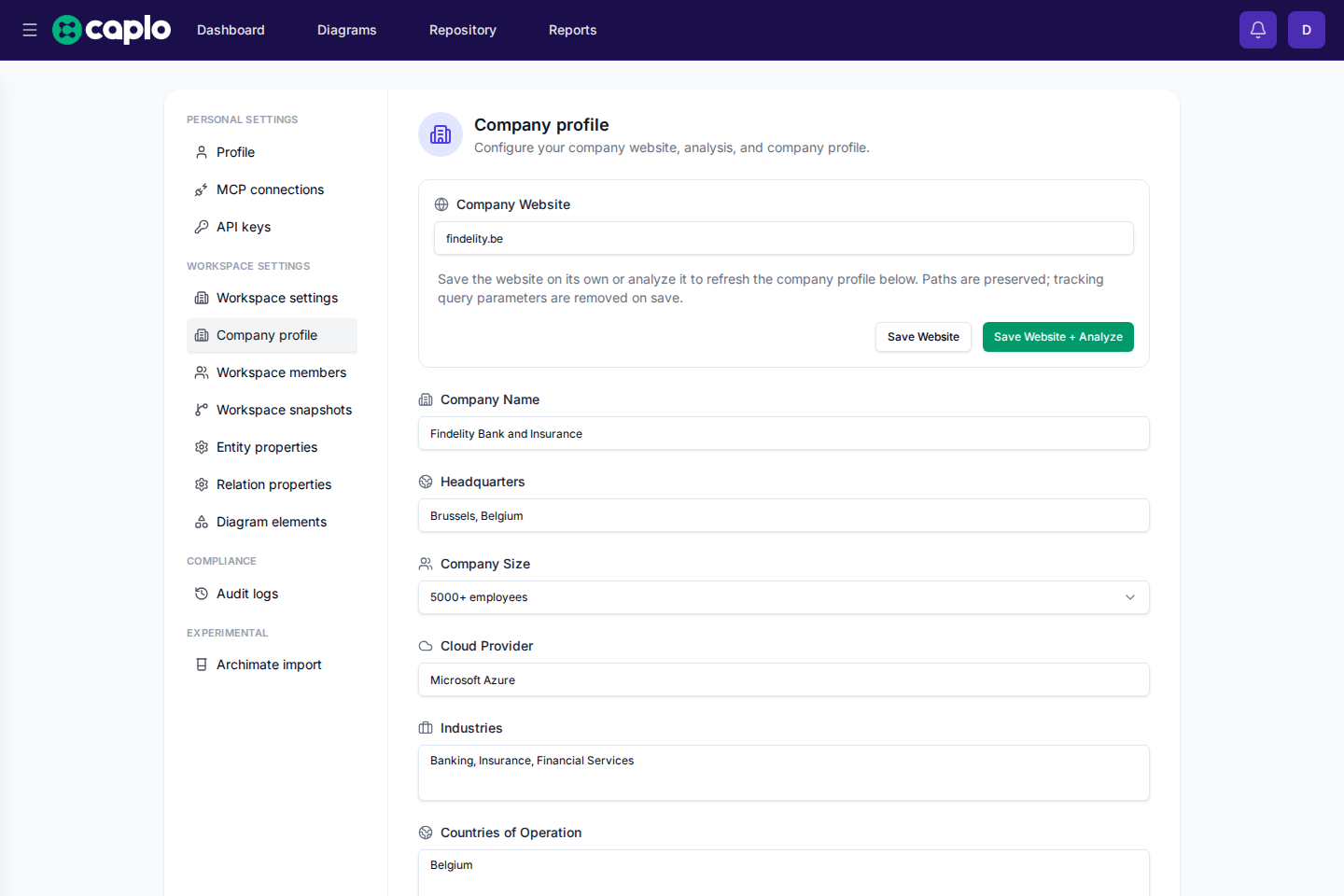Click 'COMPLIANCE' section label
1344x896 pixels.
(x=221, y=561)
